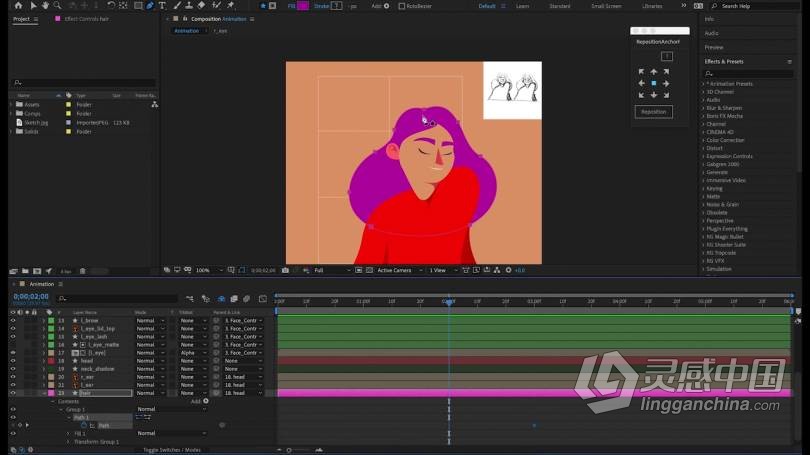Switch to the Learn workspace

tap(522, 6)
